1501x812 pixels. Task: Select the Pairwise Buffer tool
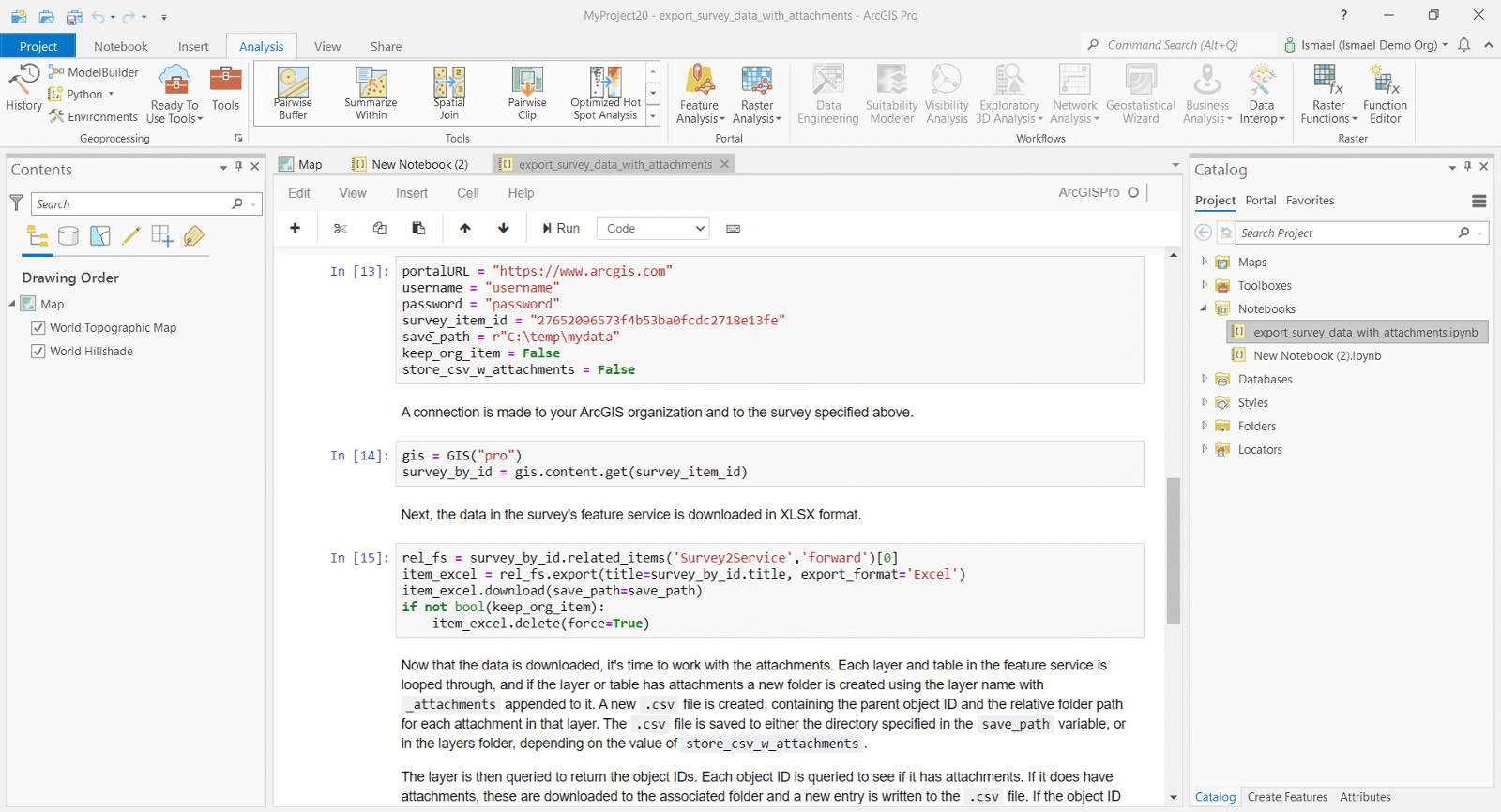pyautogui.click(x=293, y=94)
